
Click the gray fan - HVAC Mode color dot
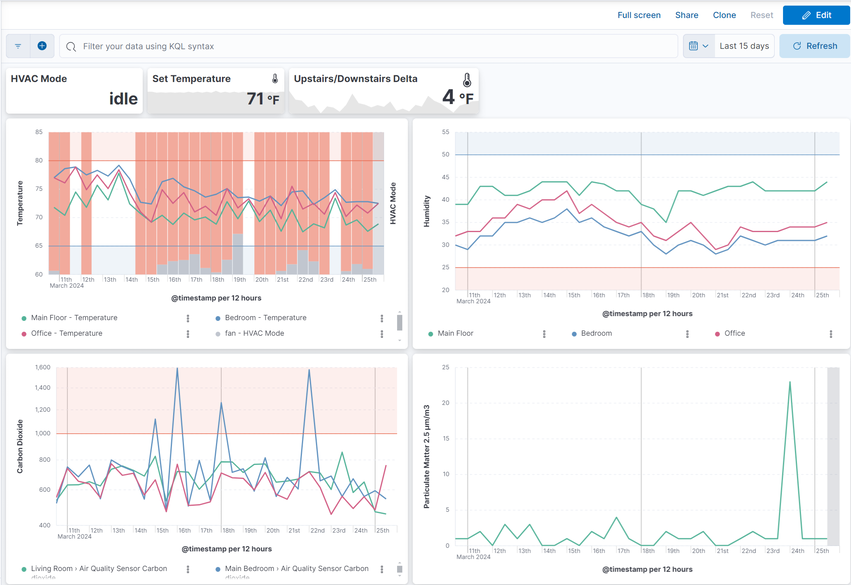(x=218, y=334)
